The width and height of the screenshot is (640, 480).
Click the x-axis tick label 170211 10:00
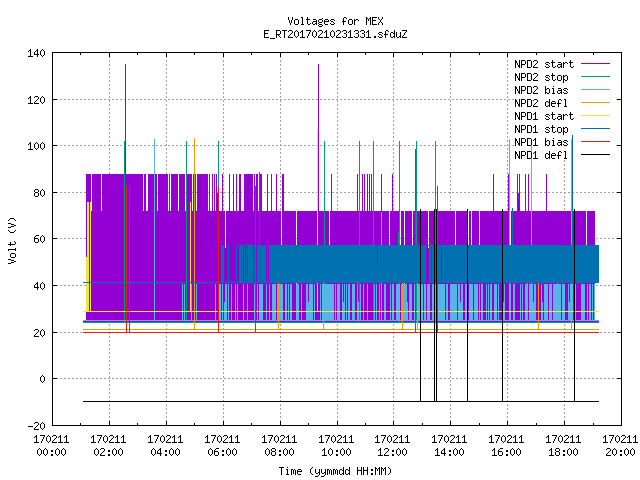(x=336, y=445)
